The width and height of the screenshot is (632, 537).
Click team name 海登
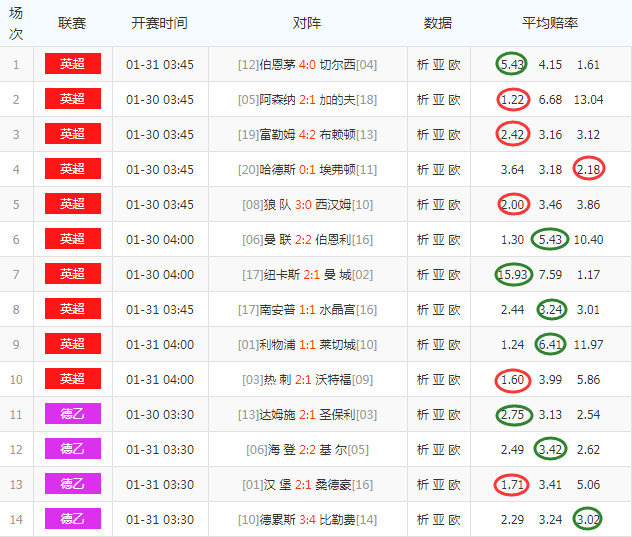[x=281, y=450]
